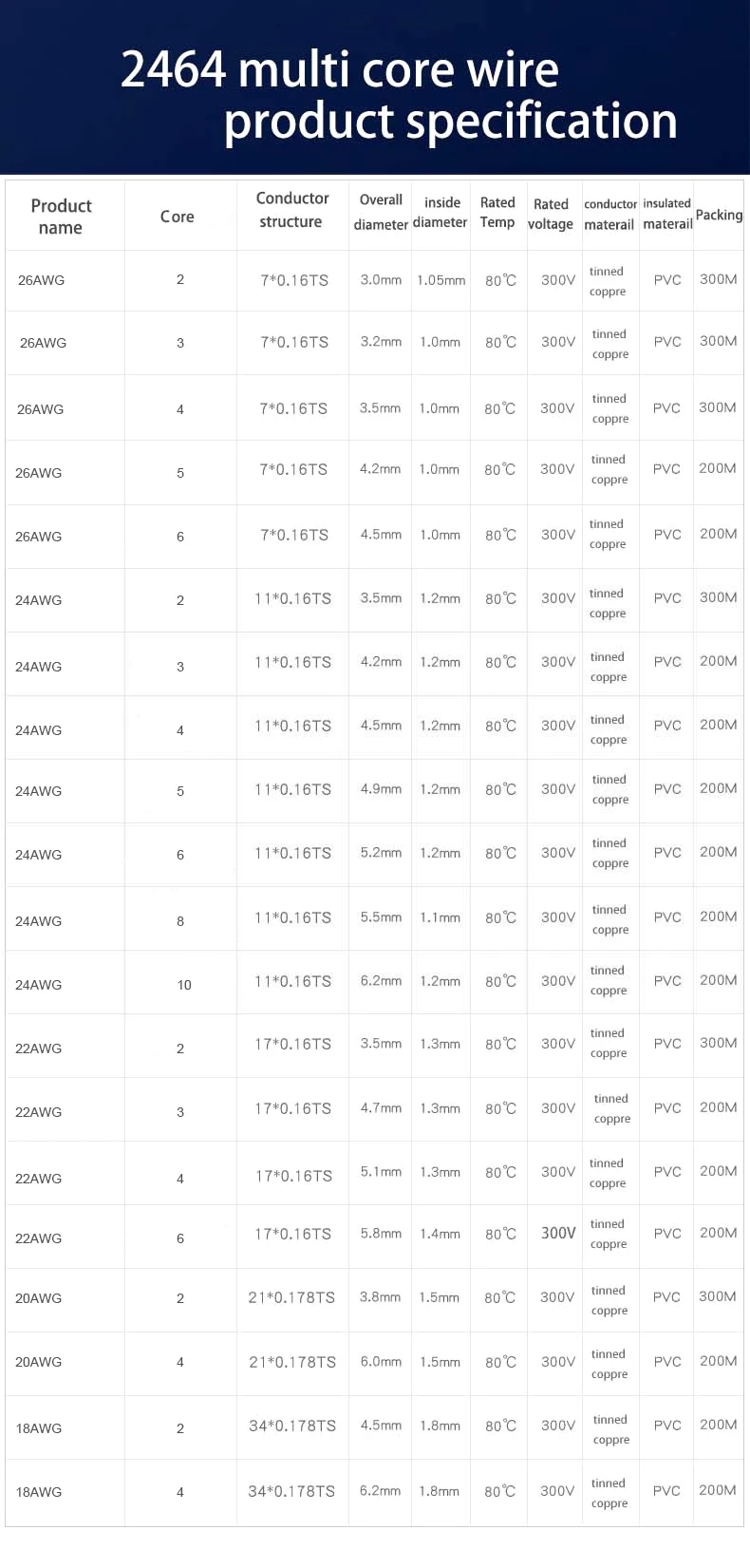
Task: Click the "conductor materail" column header
Action: pyautogui.click(x=609, y=215)
